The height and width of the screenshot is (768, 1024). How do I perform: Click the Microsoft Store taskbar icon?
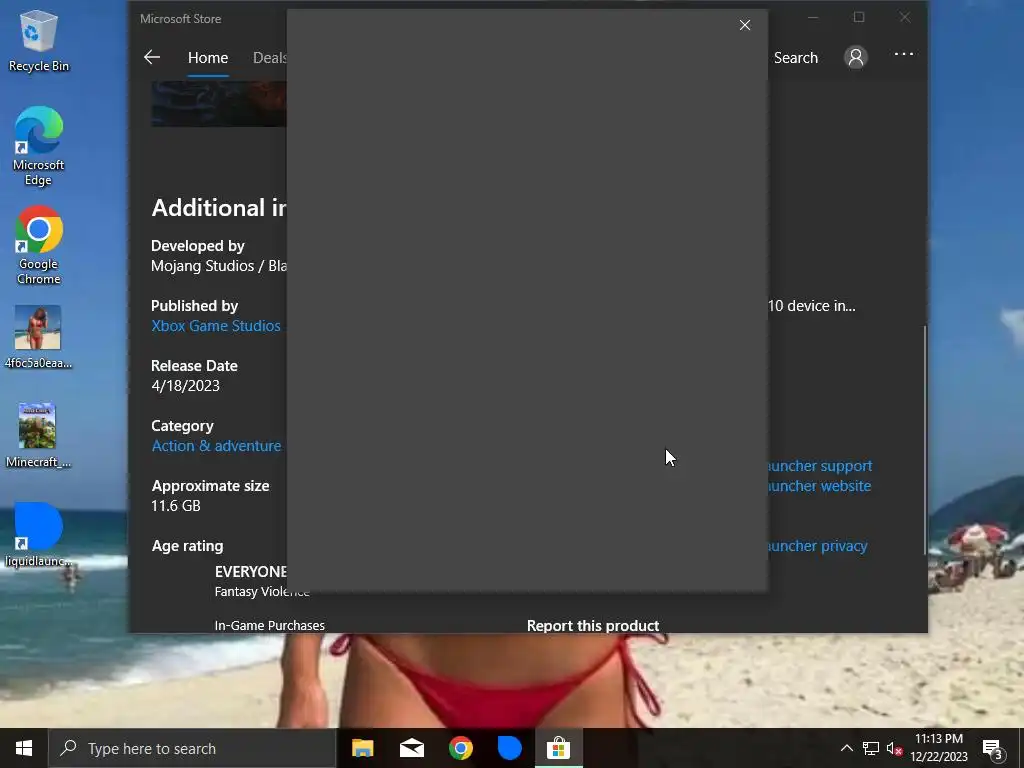pos(558,748)
